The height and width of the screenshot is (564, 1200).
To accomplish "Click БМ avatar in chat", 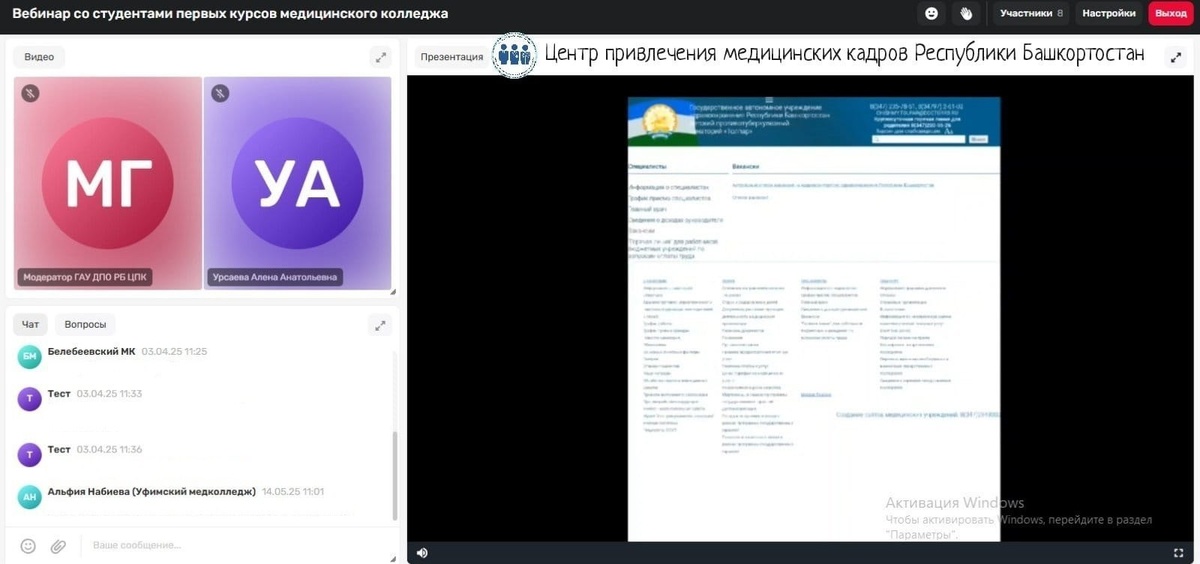I will [29, 357].
